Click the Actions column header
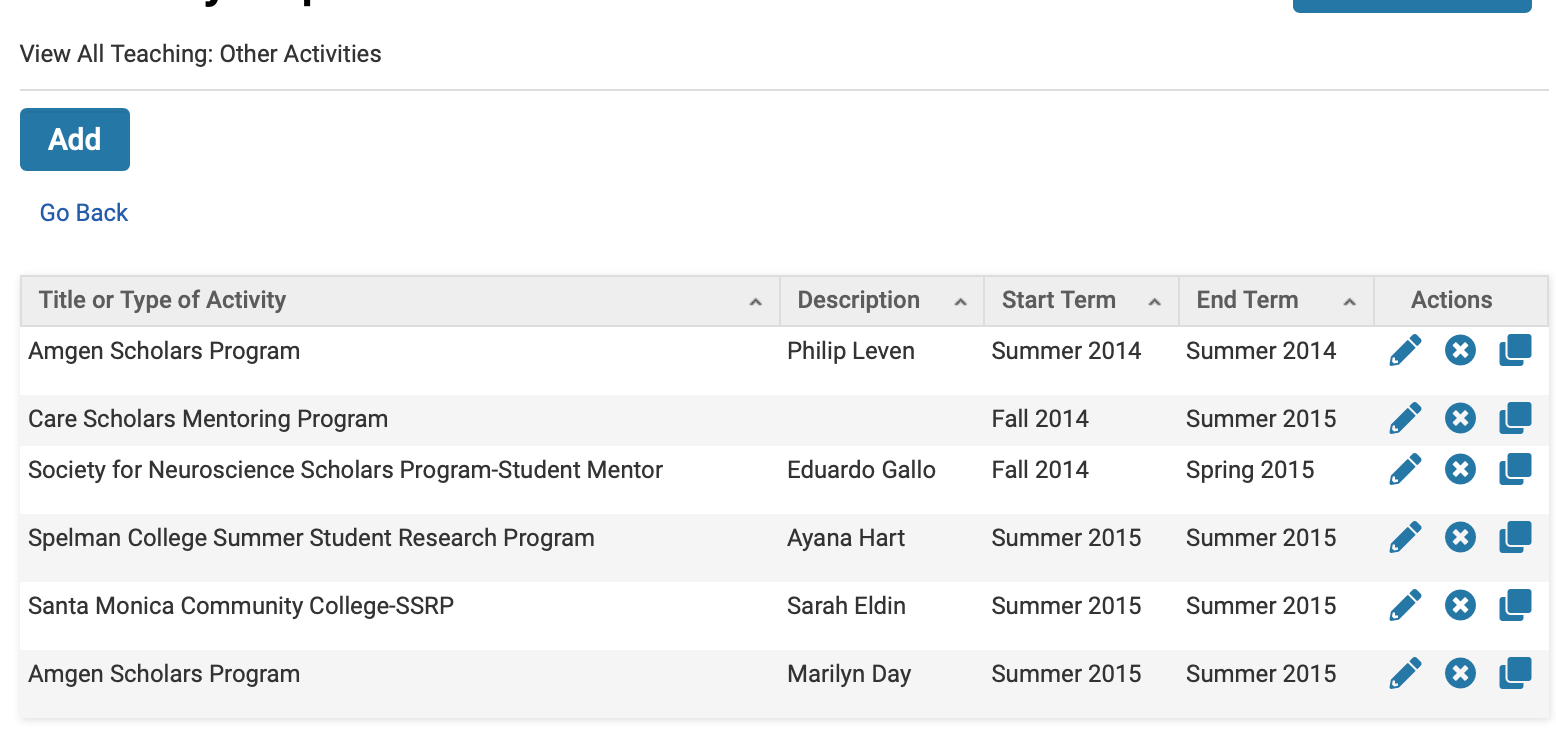The image size is (1556, 750). 1451,300
